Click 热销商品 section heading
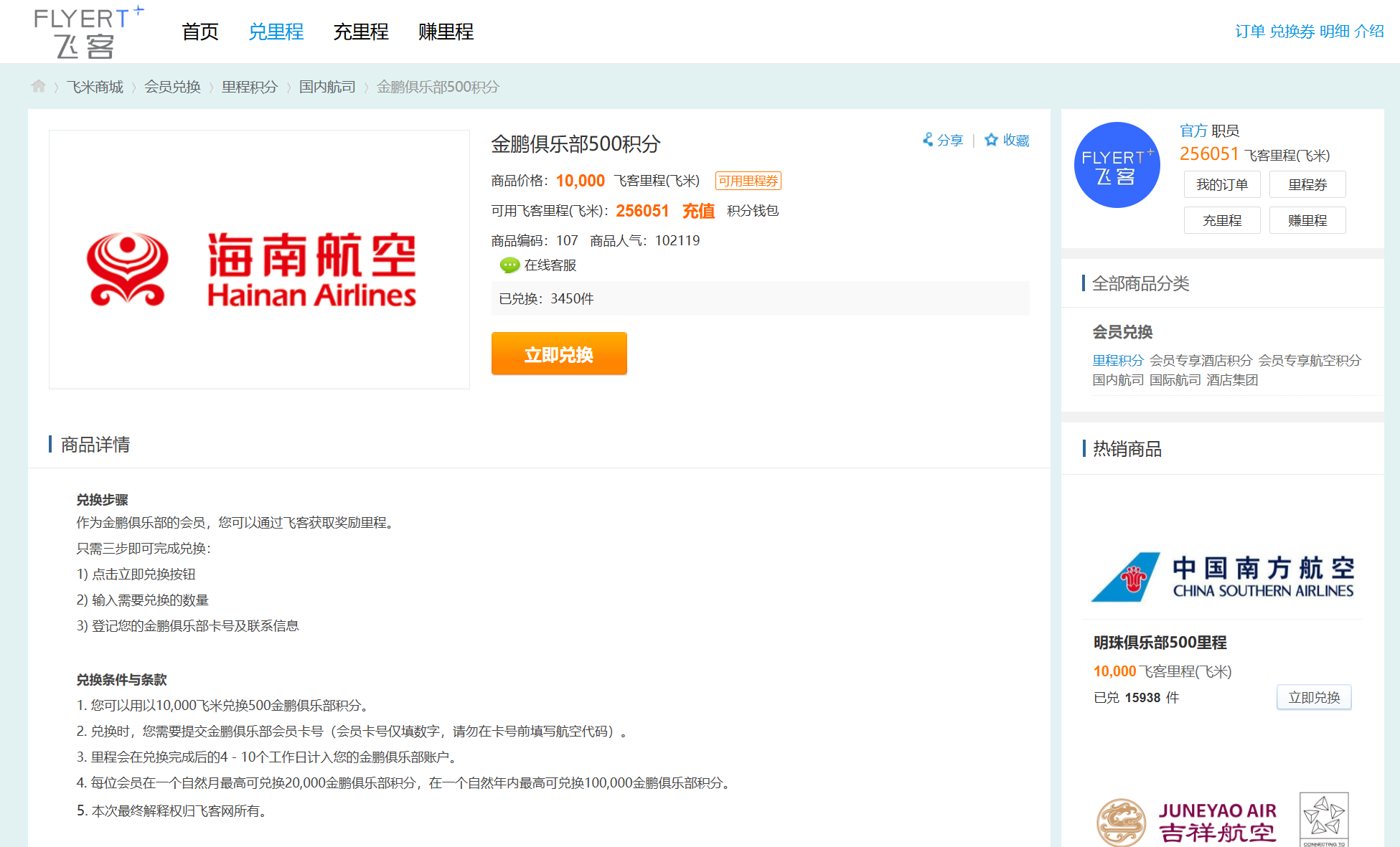 tap(1127, 449)
